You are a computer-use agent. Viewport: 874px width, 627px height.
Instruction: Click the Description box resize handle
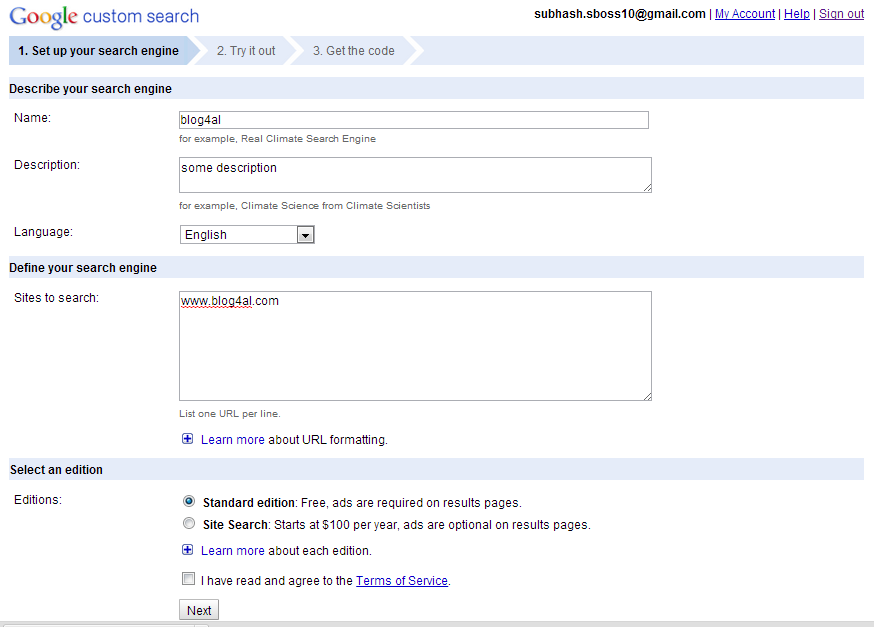click(x=647, y=188)
